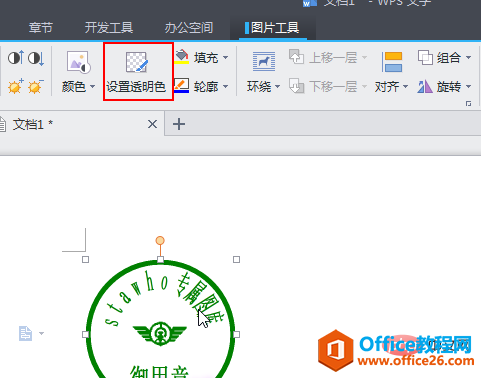Click the 轮廓 outline pen icon
The height and width of the screenshot is (378, 481).
pyautogui.click(x=182, y=86)
